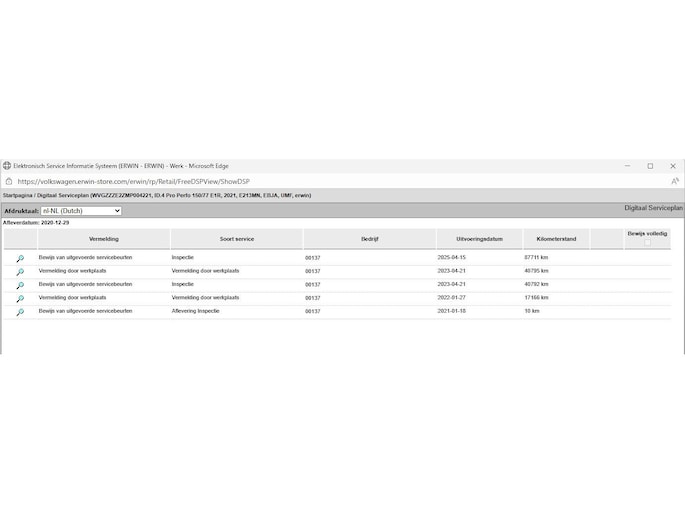685x514 pixels.
Task: Click the globe icon in the title bar
Action: click(8, 166)
